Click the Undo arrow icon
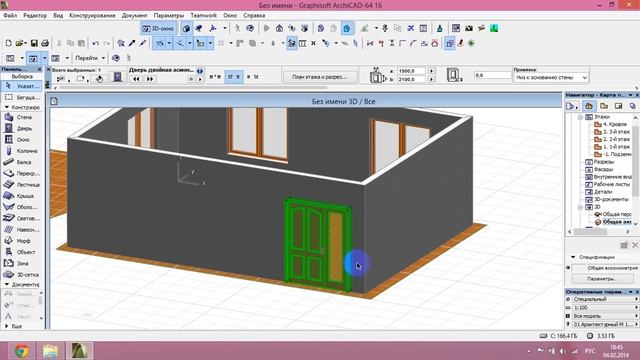Screen dimensions: 640x360 point(96,43)
